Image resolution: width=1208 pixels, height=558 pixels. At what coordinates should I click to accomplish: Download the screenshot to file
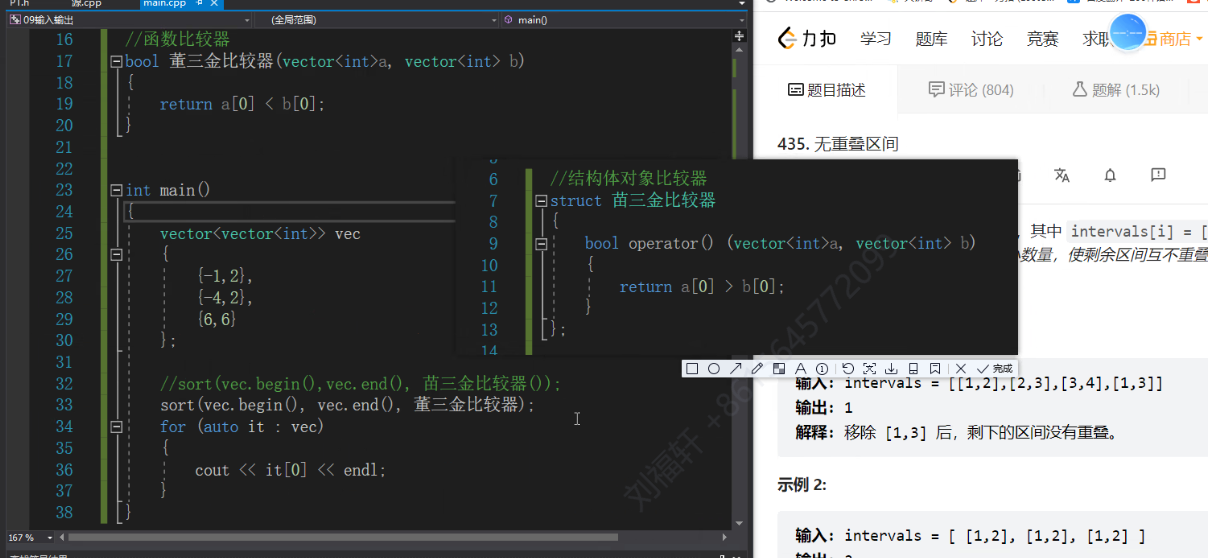tap(891, 369)
